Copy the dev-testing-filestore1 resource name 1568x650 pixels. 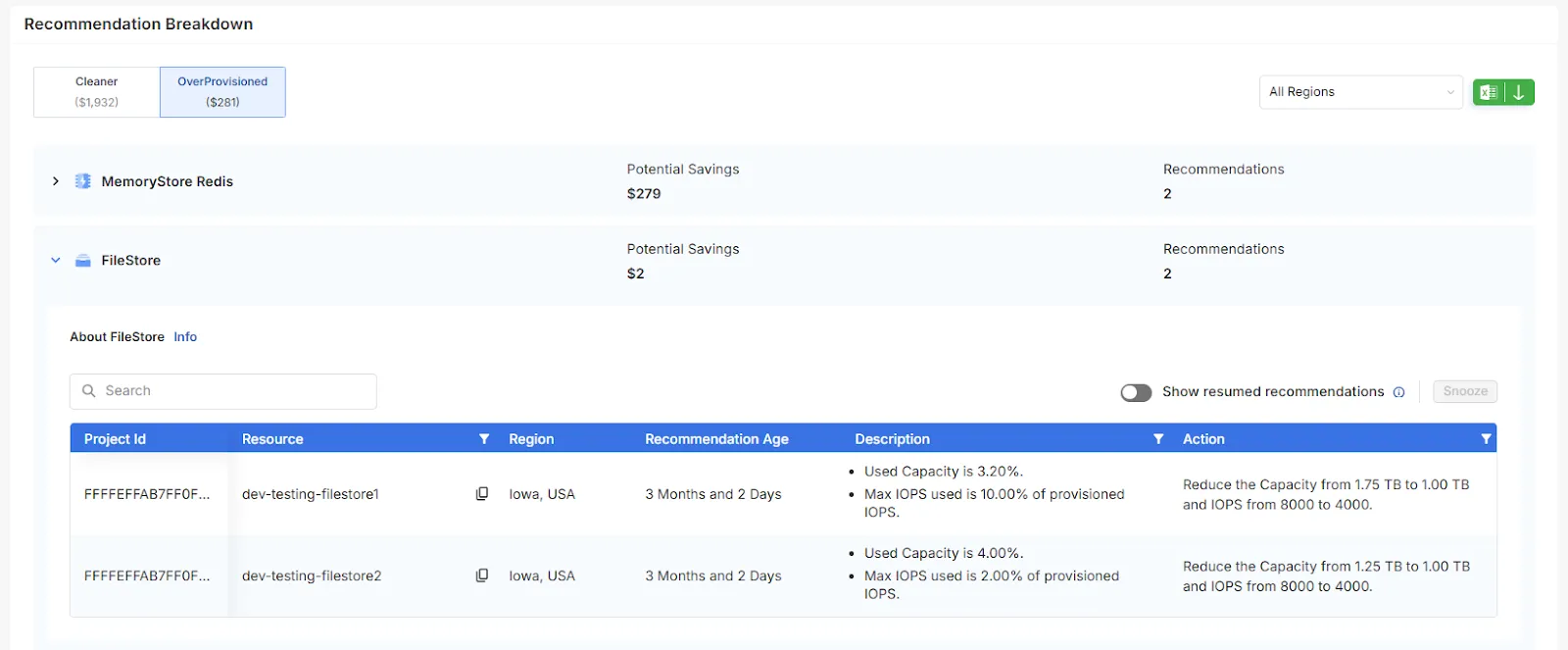(482, 494)
